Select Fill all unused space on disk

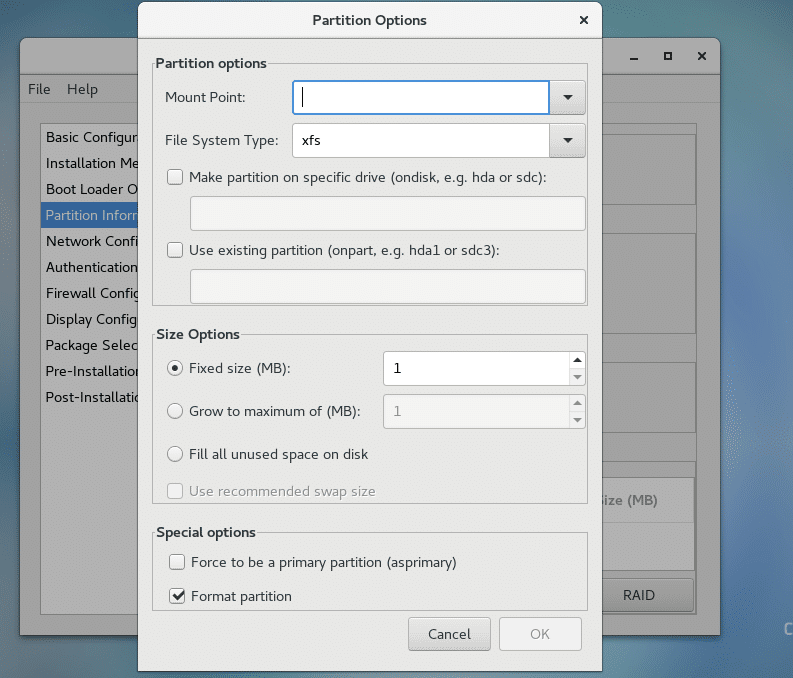[x=176, y=454]
